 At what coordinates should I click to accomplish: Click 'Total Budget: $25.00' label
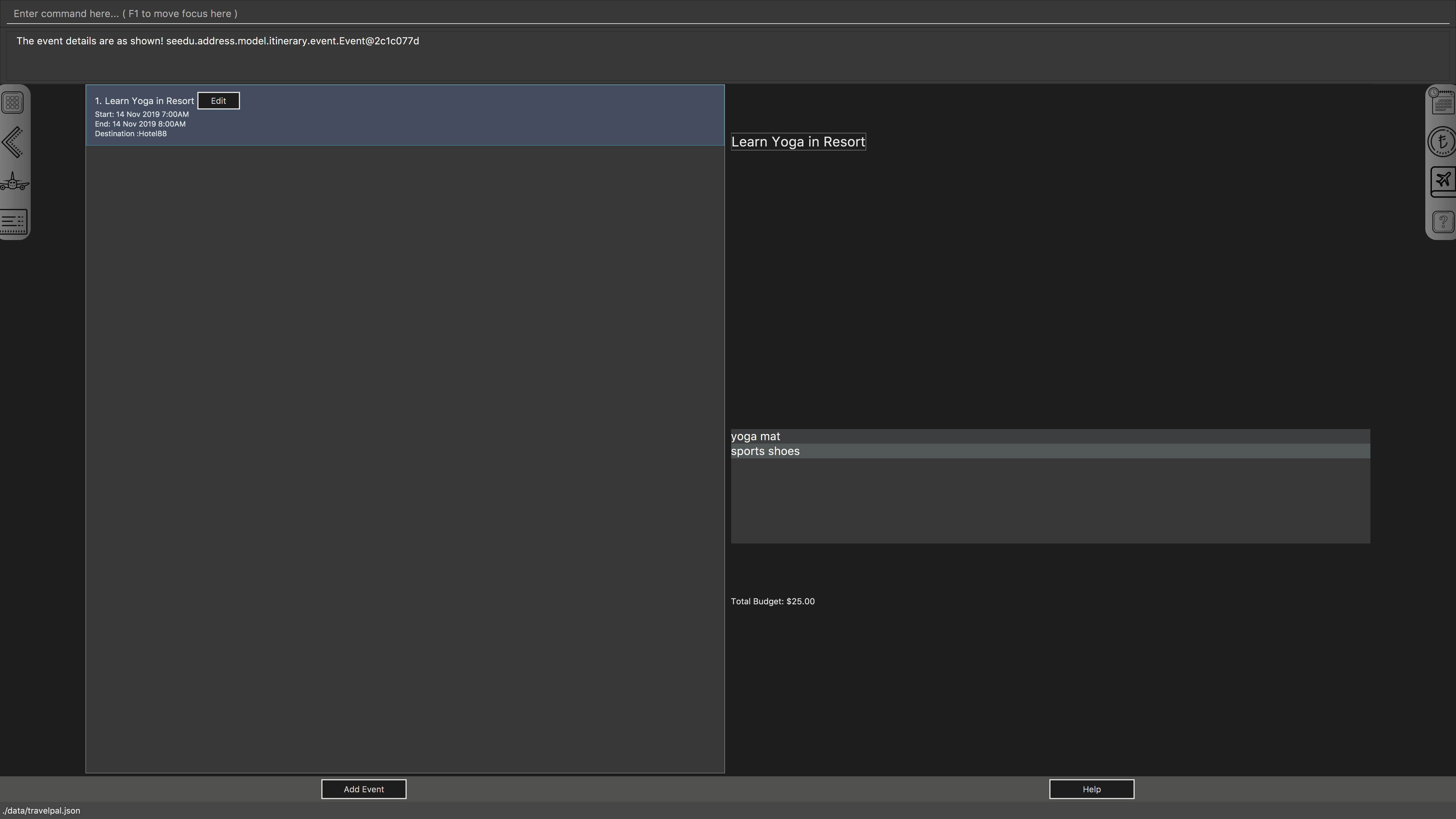[x=773, y=601]
